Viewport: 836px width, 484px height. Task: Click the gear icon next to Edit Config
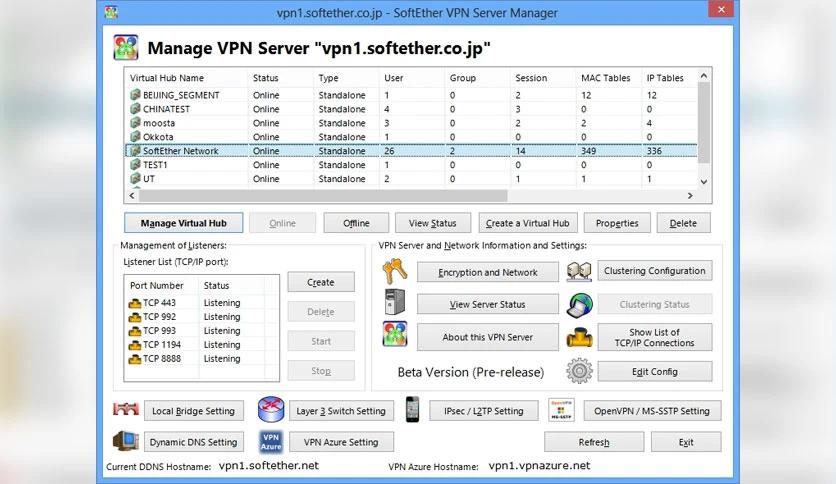580,370
